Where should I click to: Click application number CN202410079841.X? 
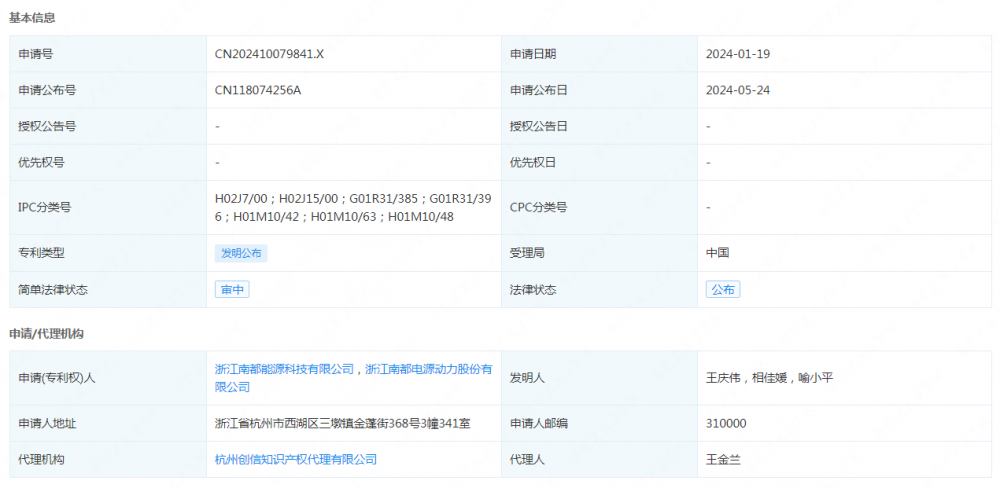coord(269,54)
